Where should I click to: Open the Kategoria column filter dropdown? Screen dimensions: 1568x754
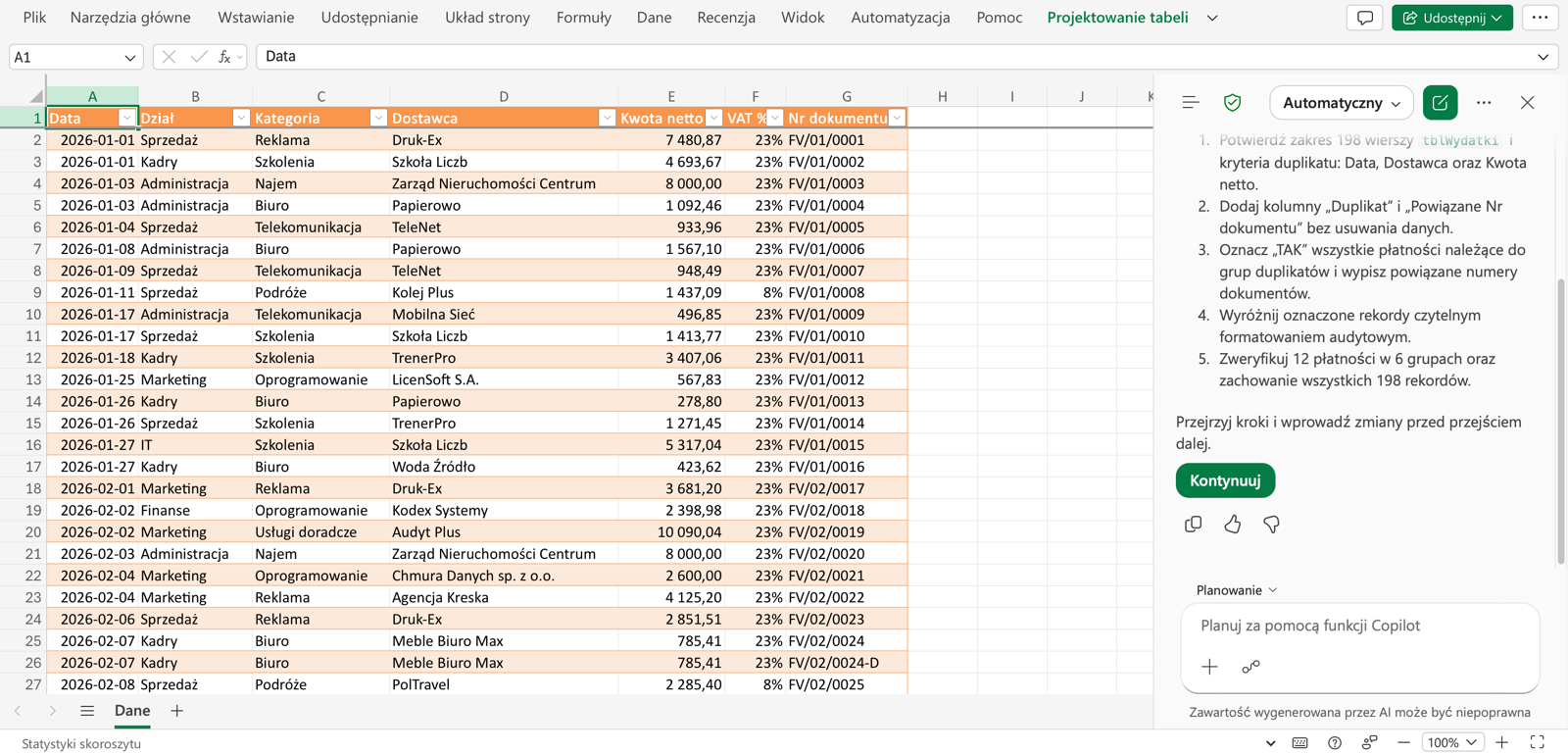tap(377, 118)
